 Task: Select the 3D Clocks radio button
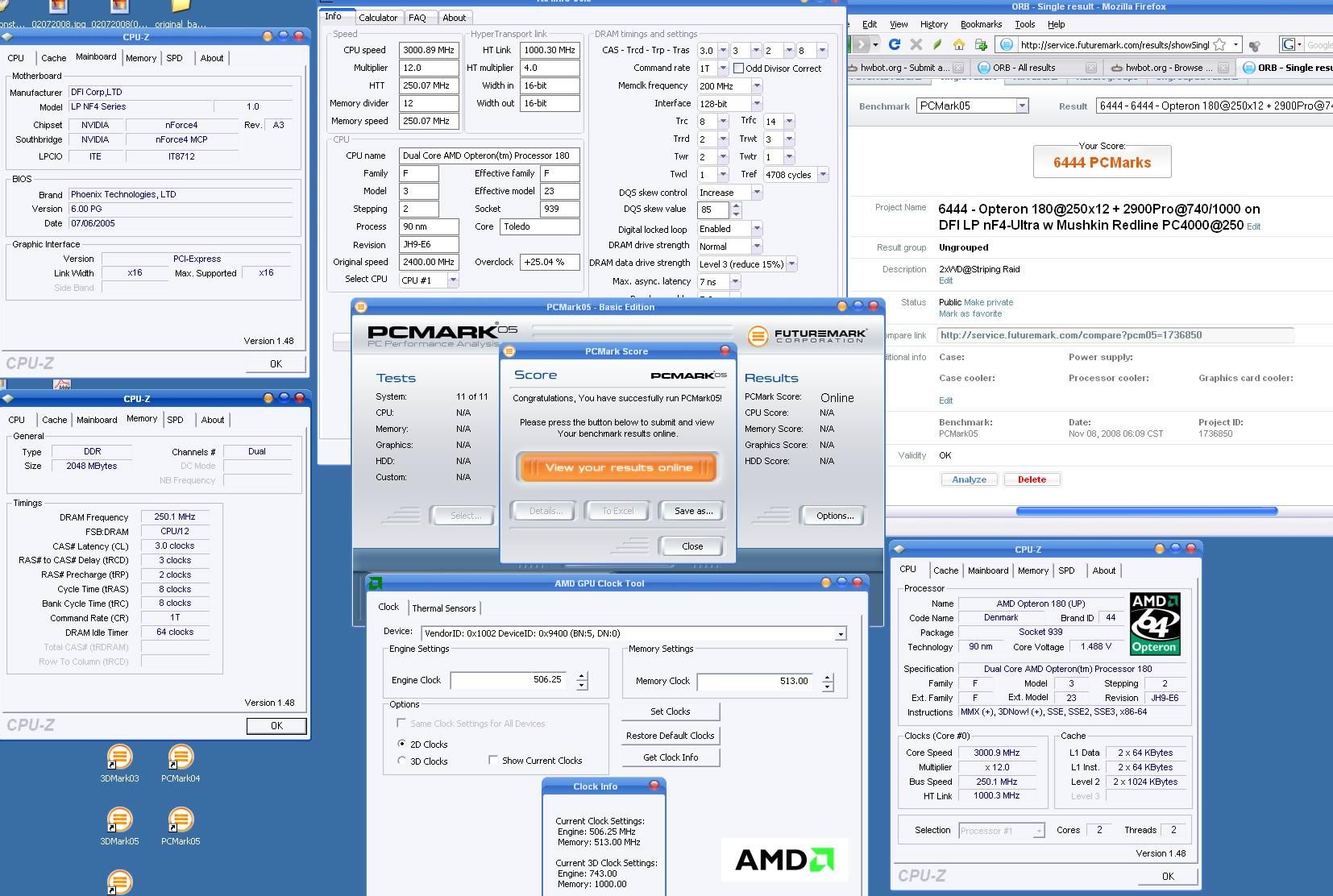point(401,761)
